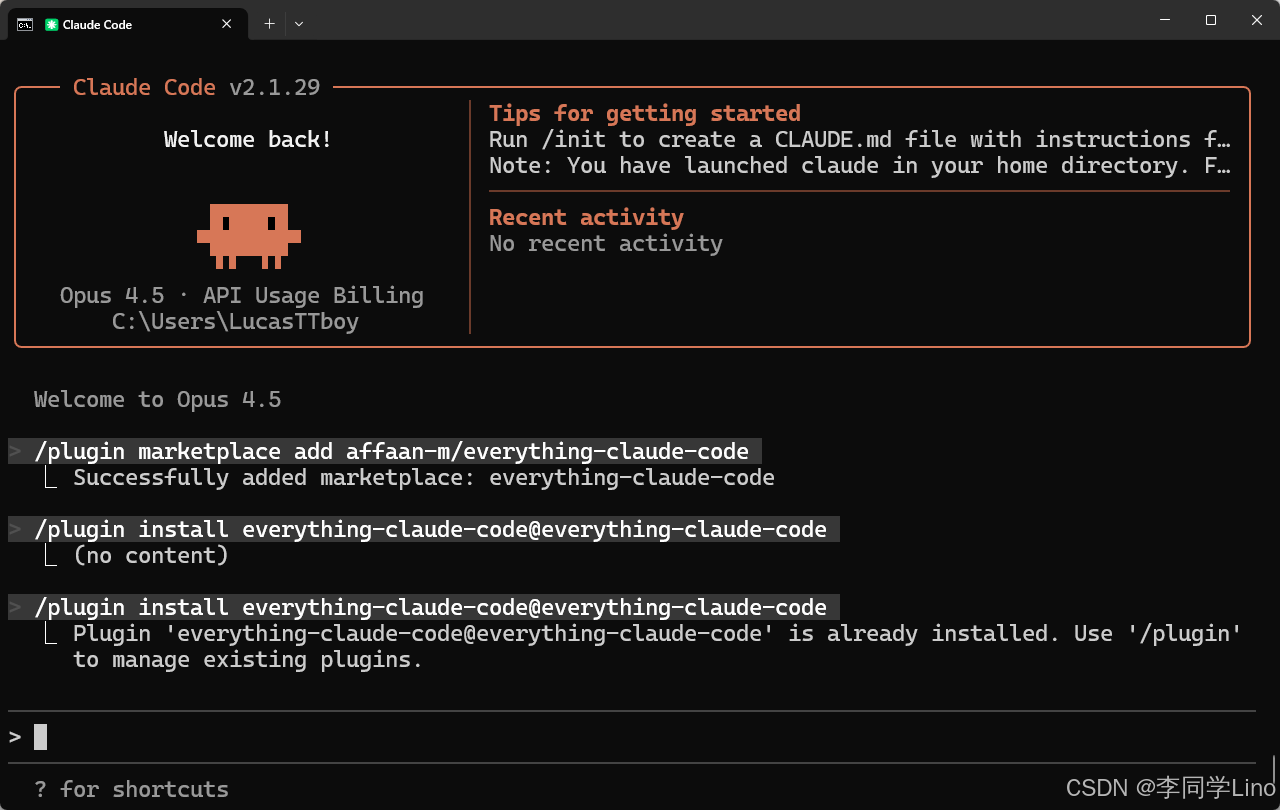Screen dimensions: 1280x810
Task: Click the branch symbol under the second plugin command
Action: click(52, 555)
